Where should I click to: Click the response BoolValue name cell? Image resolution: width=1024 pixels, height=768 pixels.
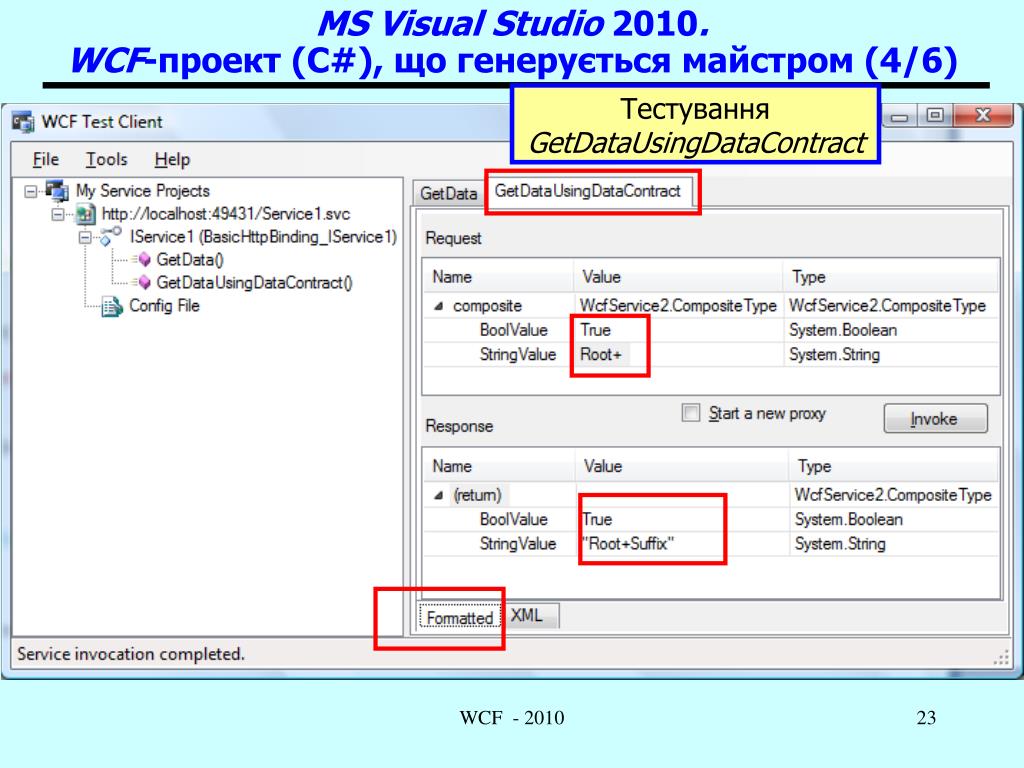coord(513,519)
